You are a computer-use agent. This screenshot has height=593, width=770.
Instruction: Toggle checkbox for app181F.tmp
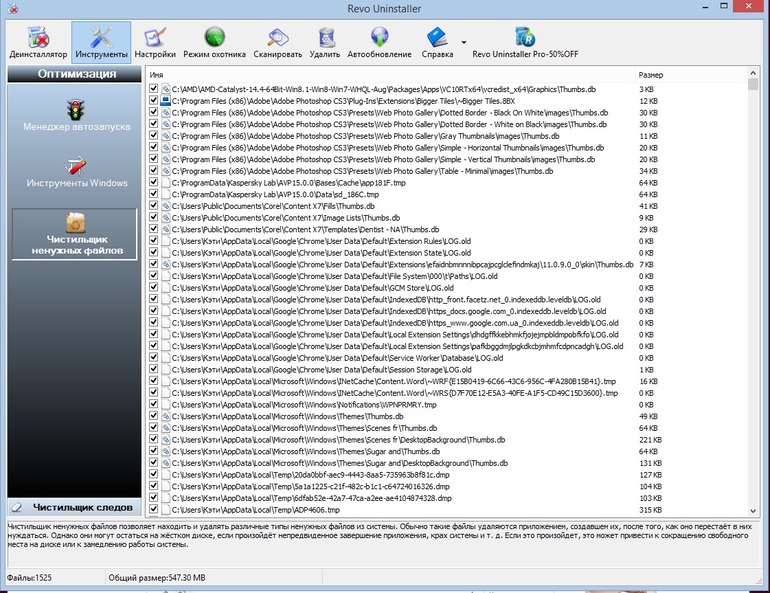pyautogui.click(x=154, y=182)
